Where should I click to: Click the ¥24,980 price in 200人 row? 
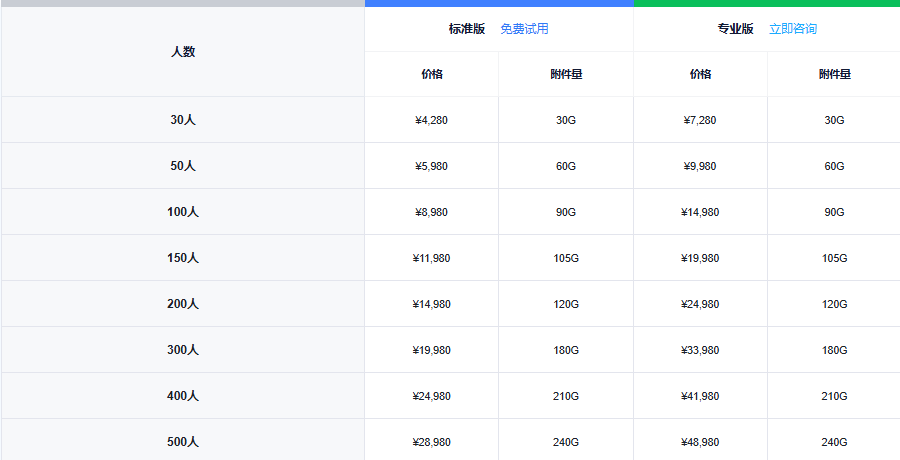coord(700,304)
